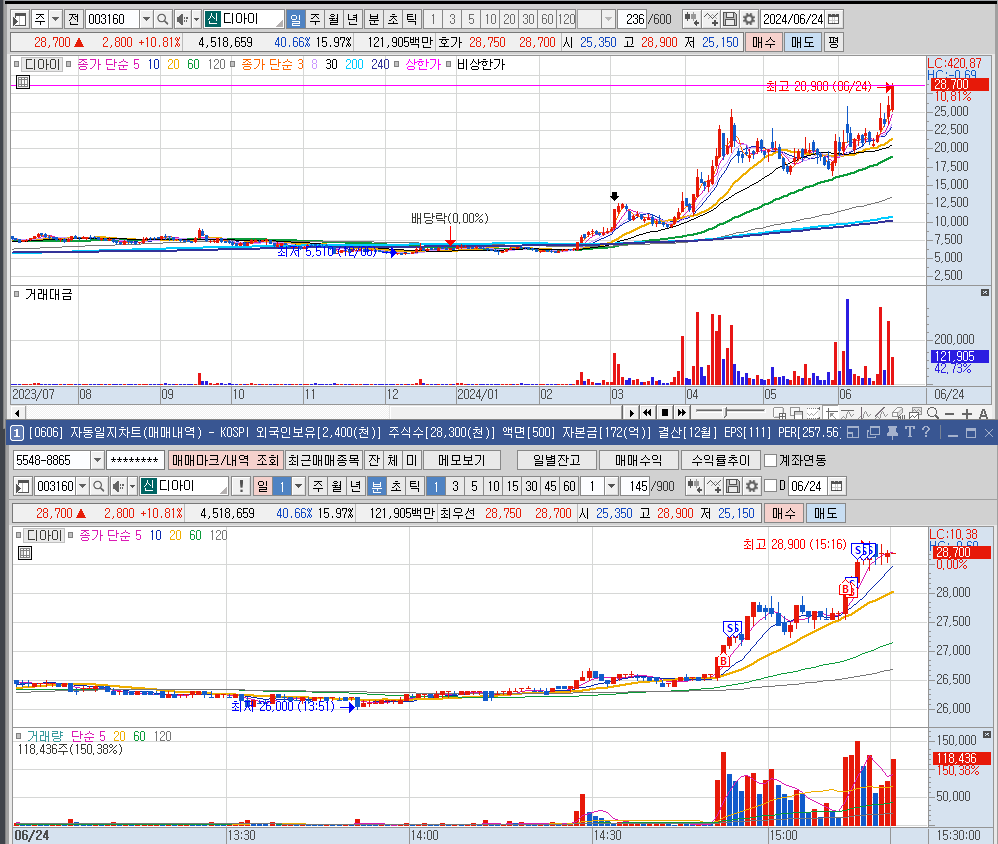The image size is (998, 844).
Task: Zoom in with plus icon under upper chart
Action: click(x=967, y=413)
